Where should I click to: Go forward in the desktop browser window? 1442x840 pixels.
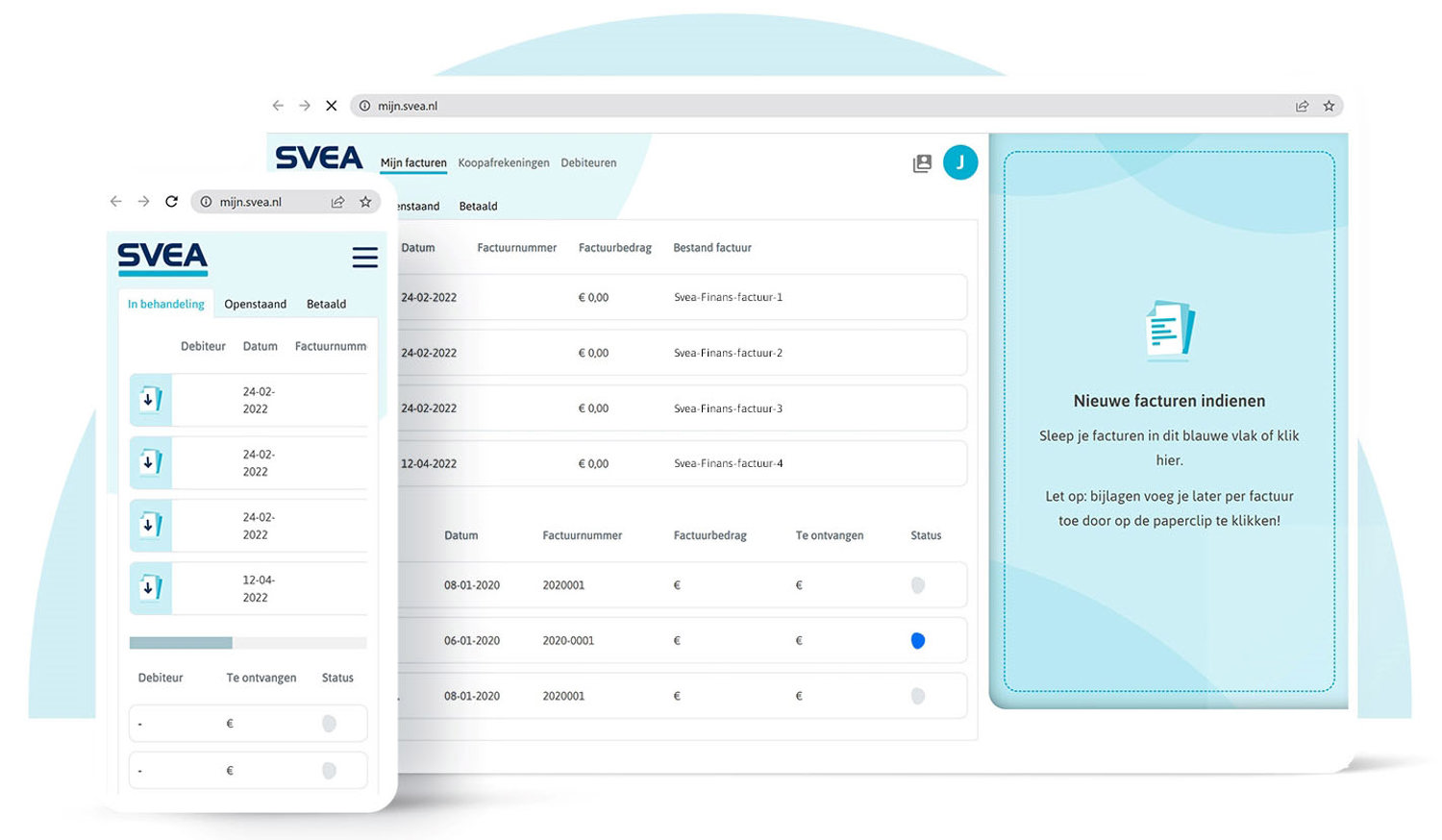coord(305,106)
